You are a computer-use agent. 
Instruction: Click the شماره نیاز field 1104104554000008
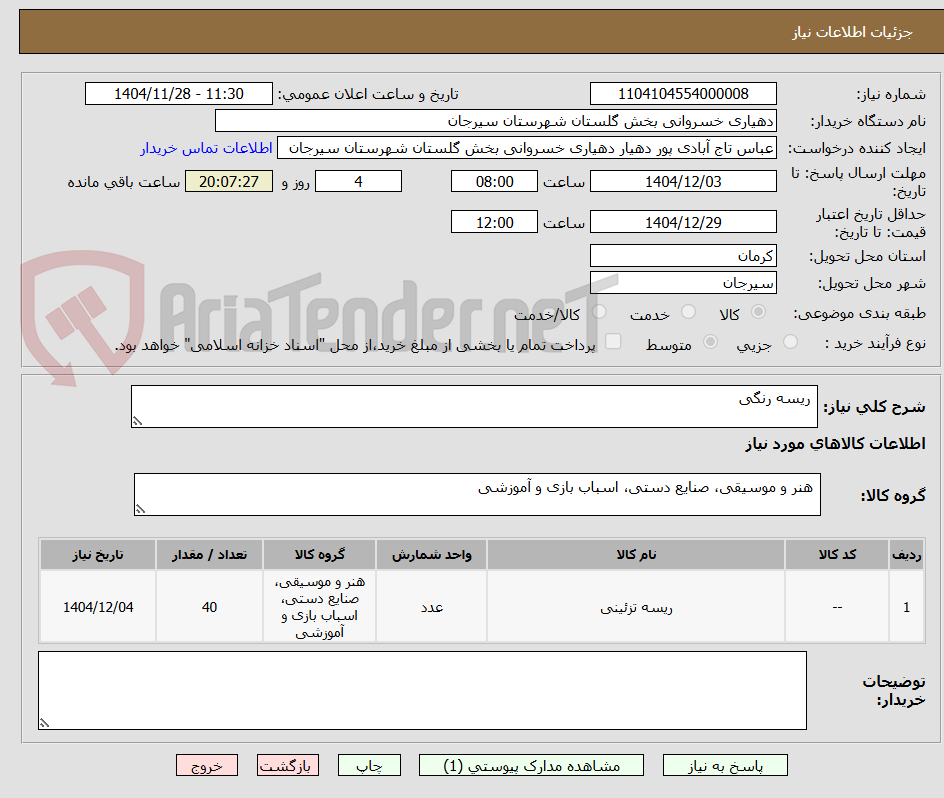[683, 94]
